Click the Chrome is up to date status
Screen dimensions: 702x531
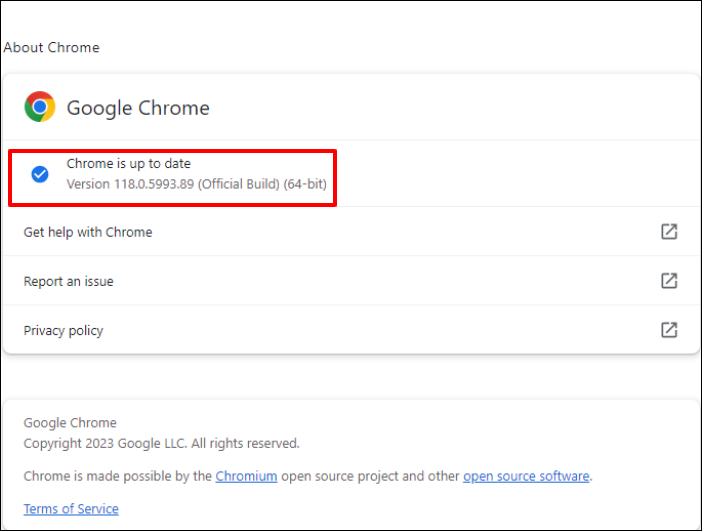128,164
